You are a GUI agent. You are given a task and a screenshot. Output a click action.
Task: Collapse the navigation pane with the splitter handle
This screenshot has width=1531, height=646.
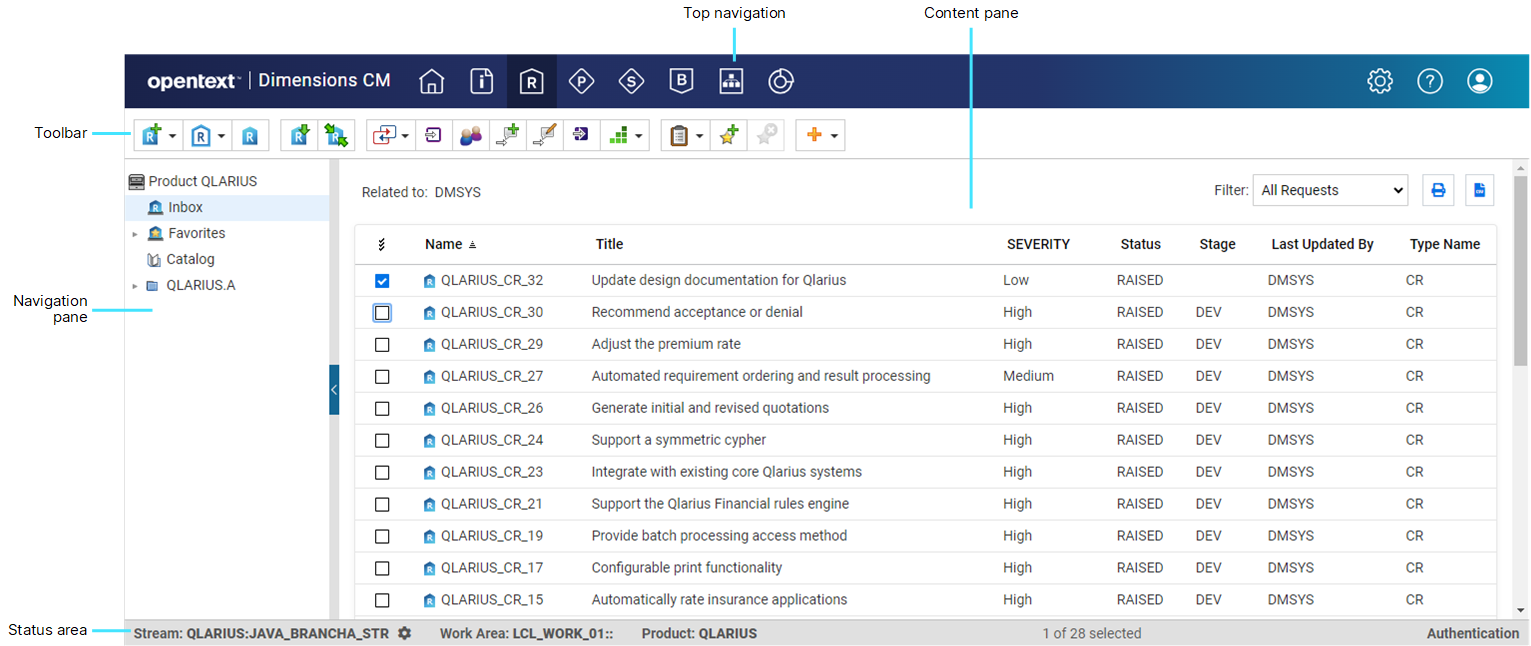334,390
